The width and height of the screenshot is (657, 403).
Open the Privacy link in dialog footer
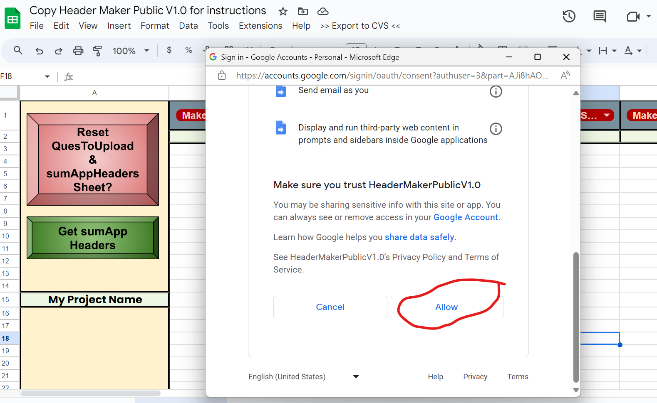click(x=475, y=376)
